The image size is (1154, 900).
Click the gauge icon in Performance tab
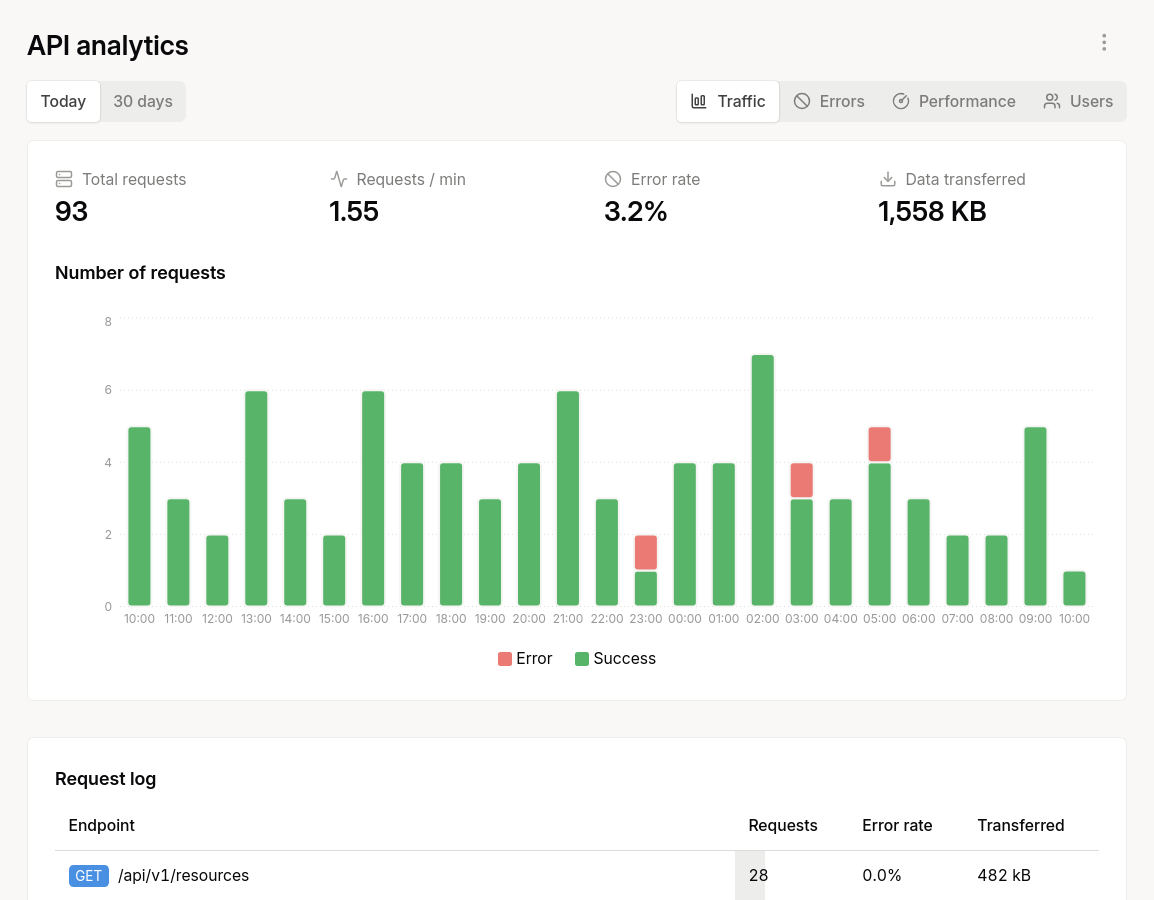[901, 102]
